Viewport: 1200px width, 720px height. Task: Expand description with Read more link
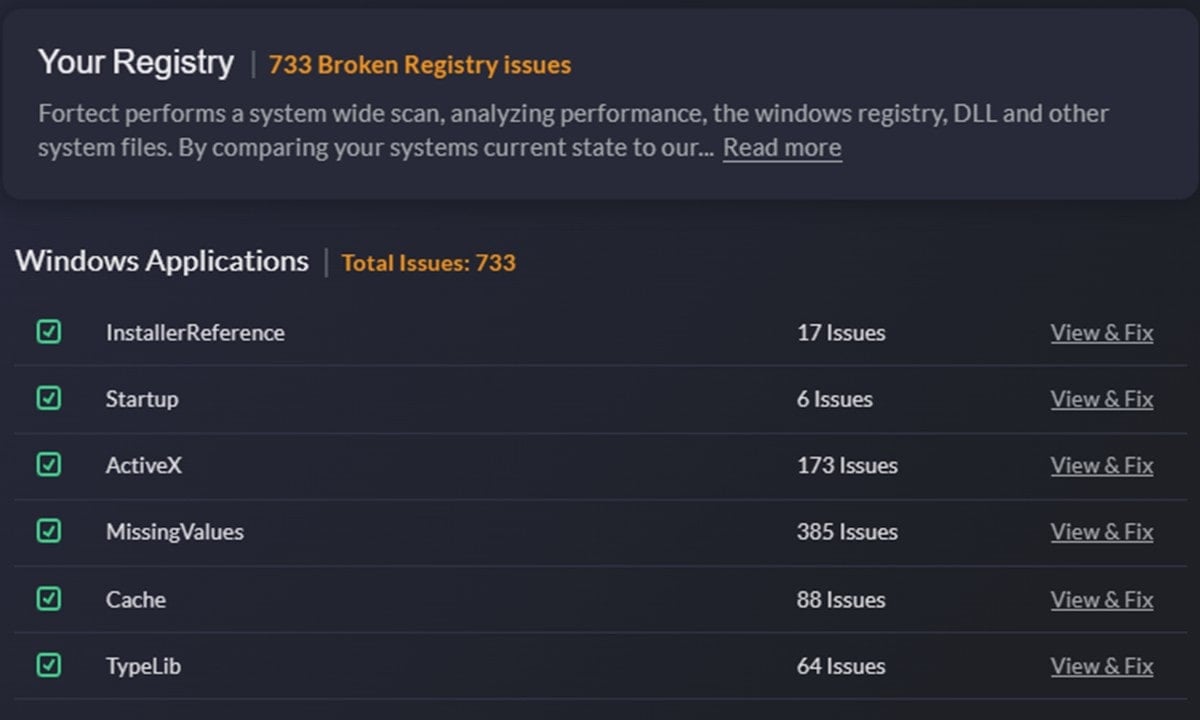pos(782,148)
